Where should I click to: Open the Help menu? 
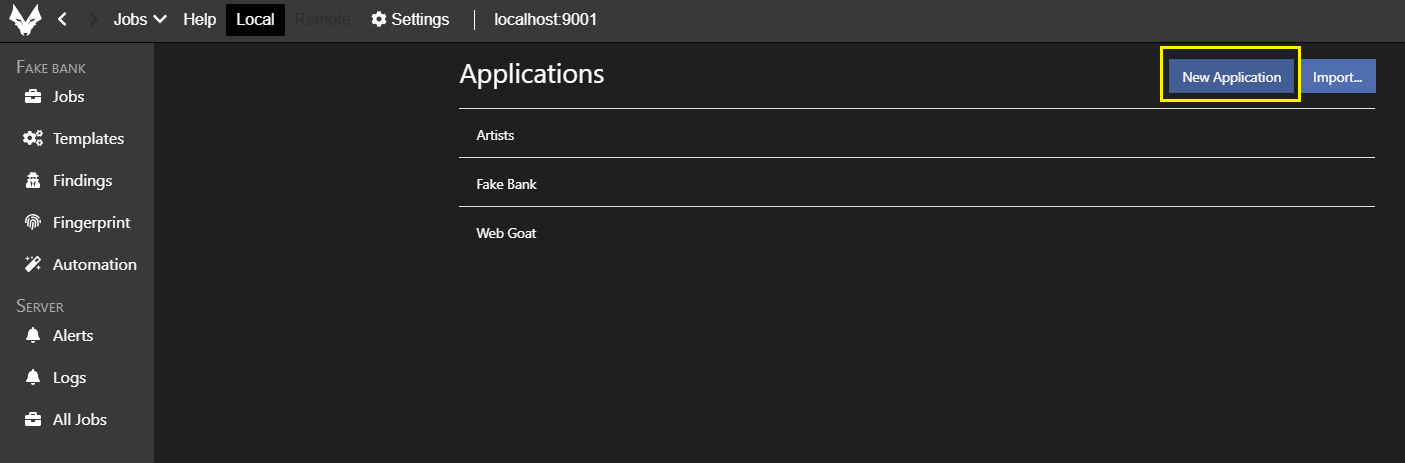pos(200,20)
